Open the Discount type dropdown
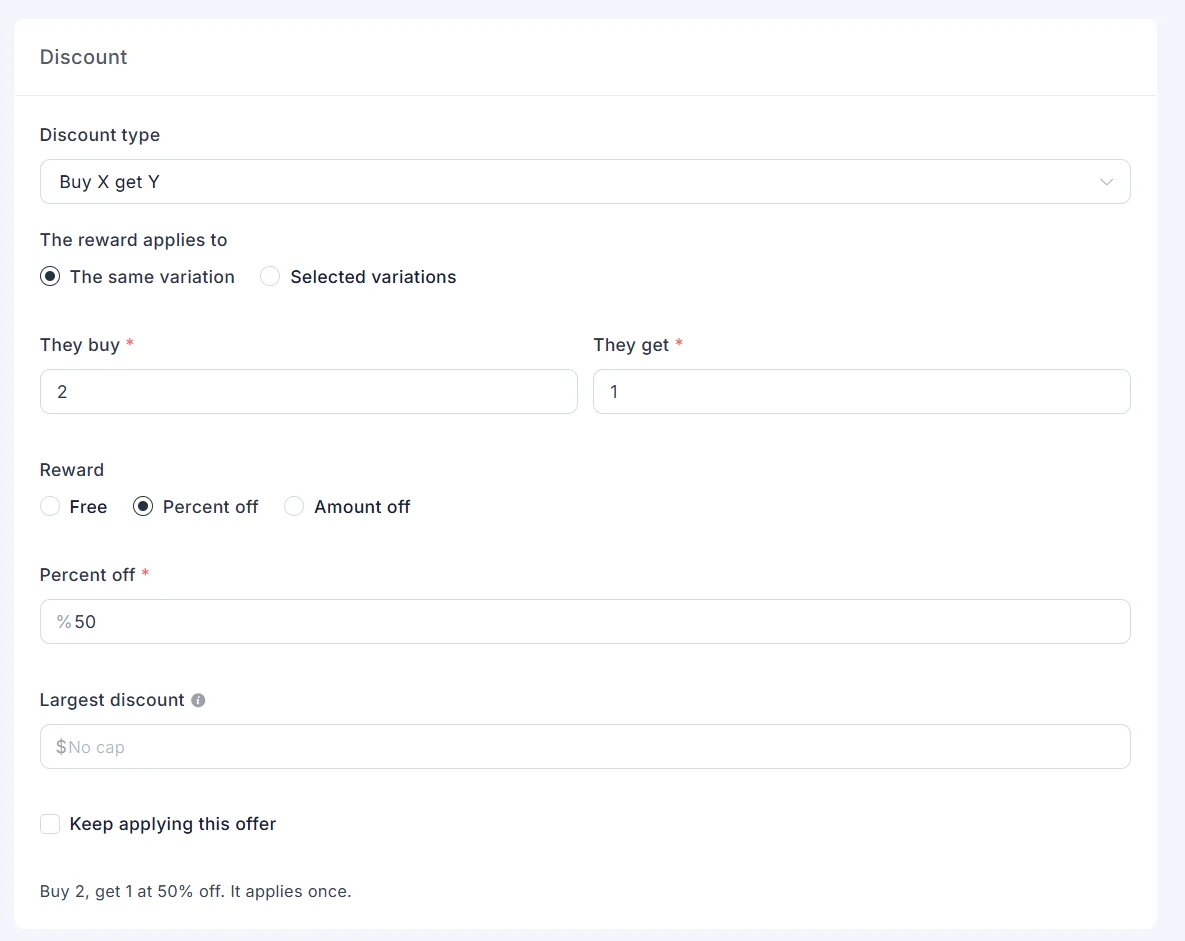1185x941 pixels. (x=585, y=181)
